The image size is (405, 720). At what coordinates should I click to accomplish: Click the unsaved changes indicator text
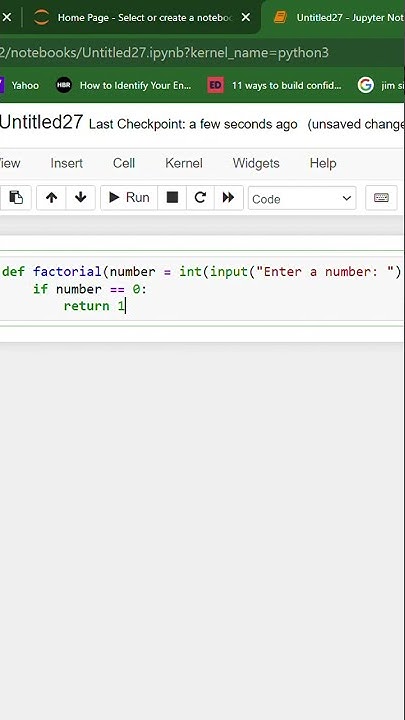coord(356,124)
